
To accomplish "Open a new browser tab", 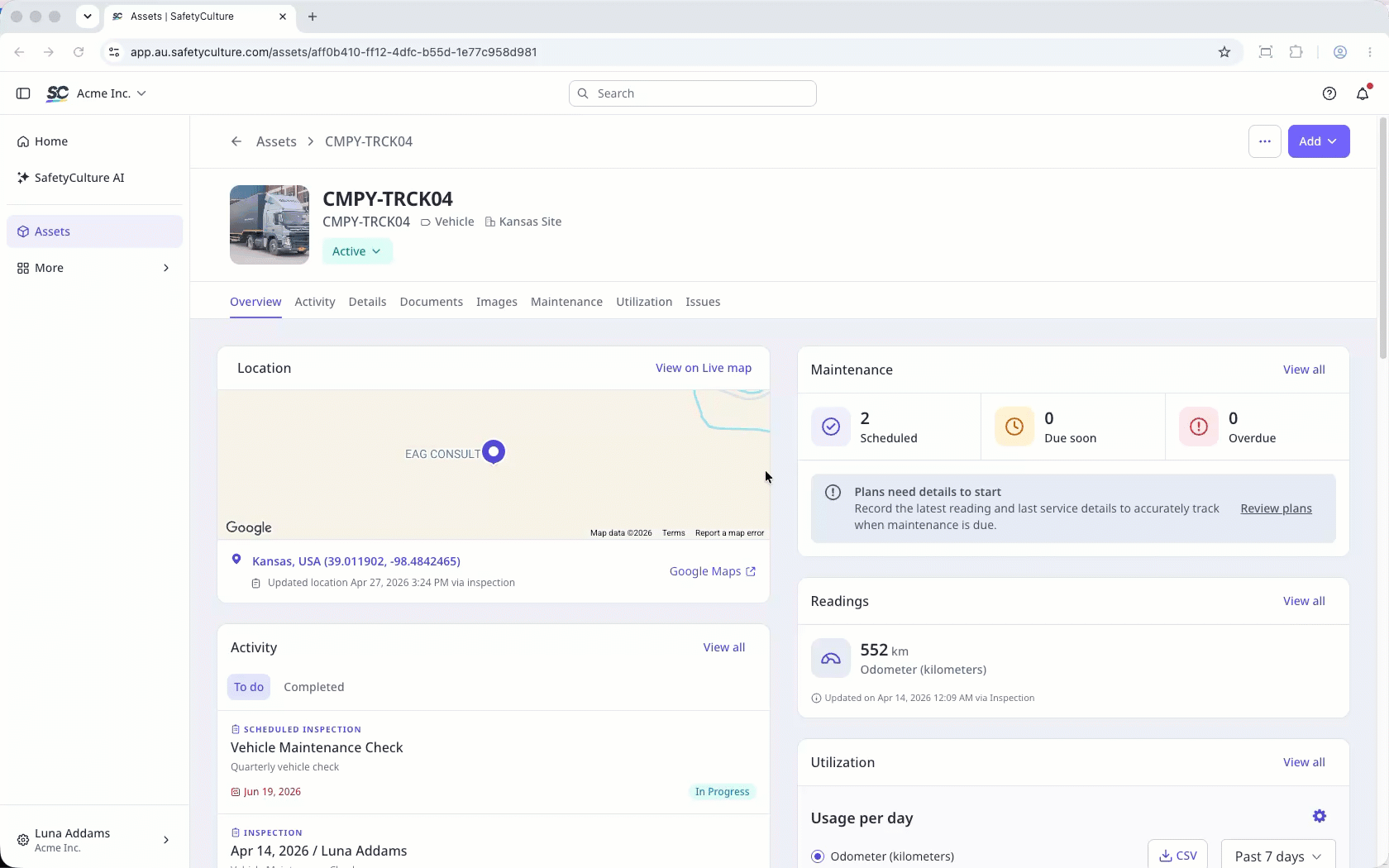I will (x=313, y=17).
